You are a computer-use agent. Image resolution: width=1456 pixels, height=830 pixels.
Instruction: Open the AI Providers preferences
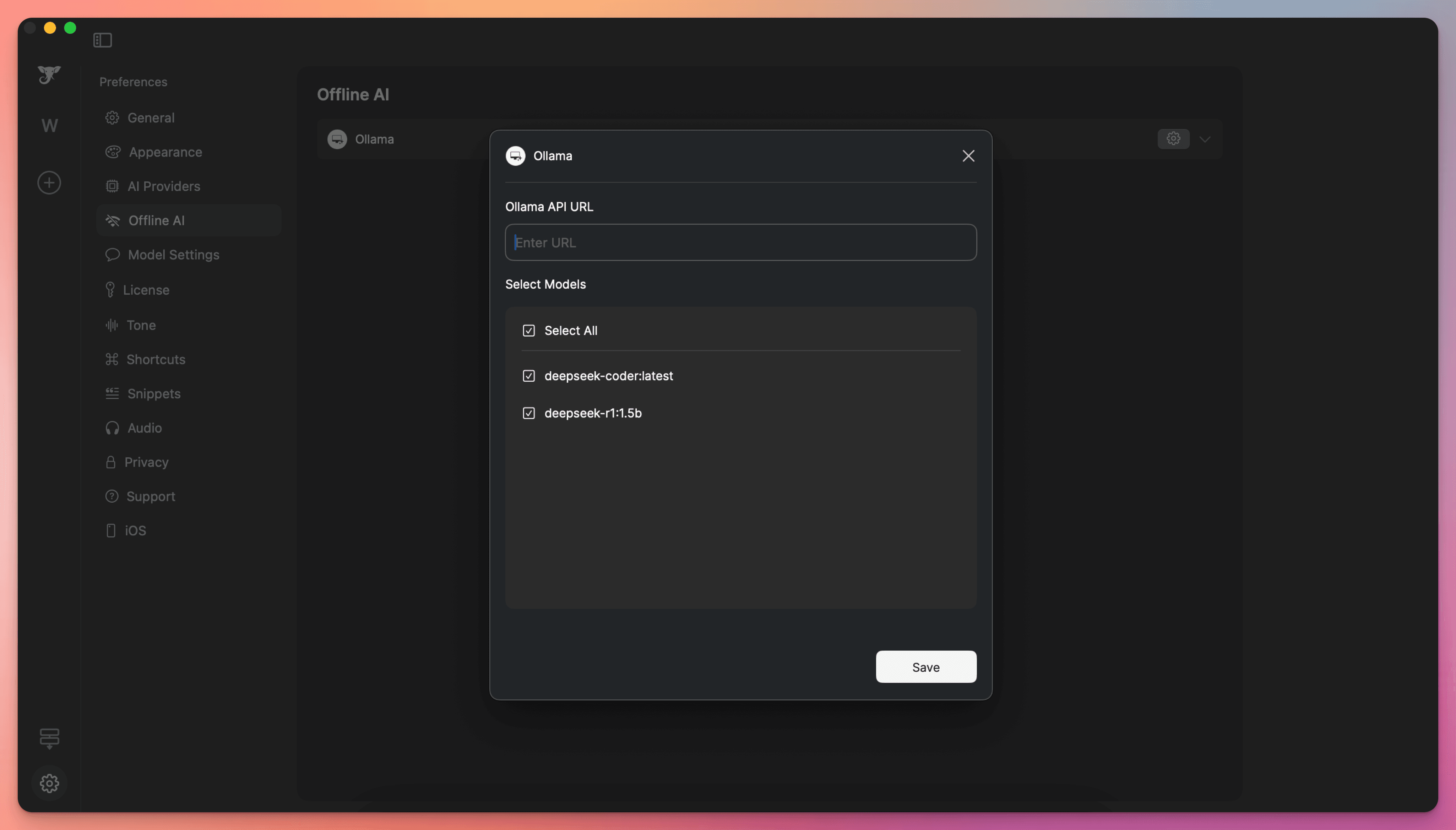pyautogui.click(x=164, y=186)
